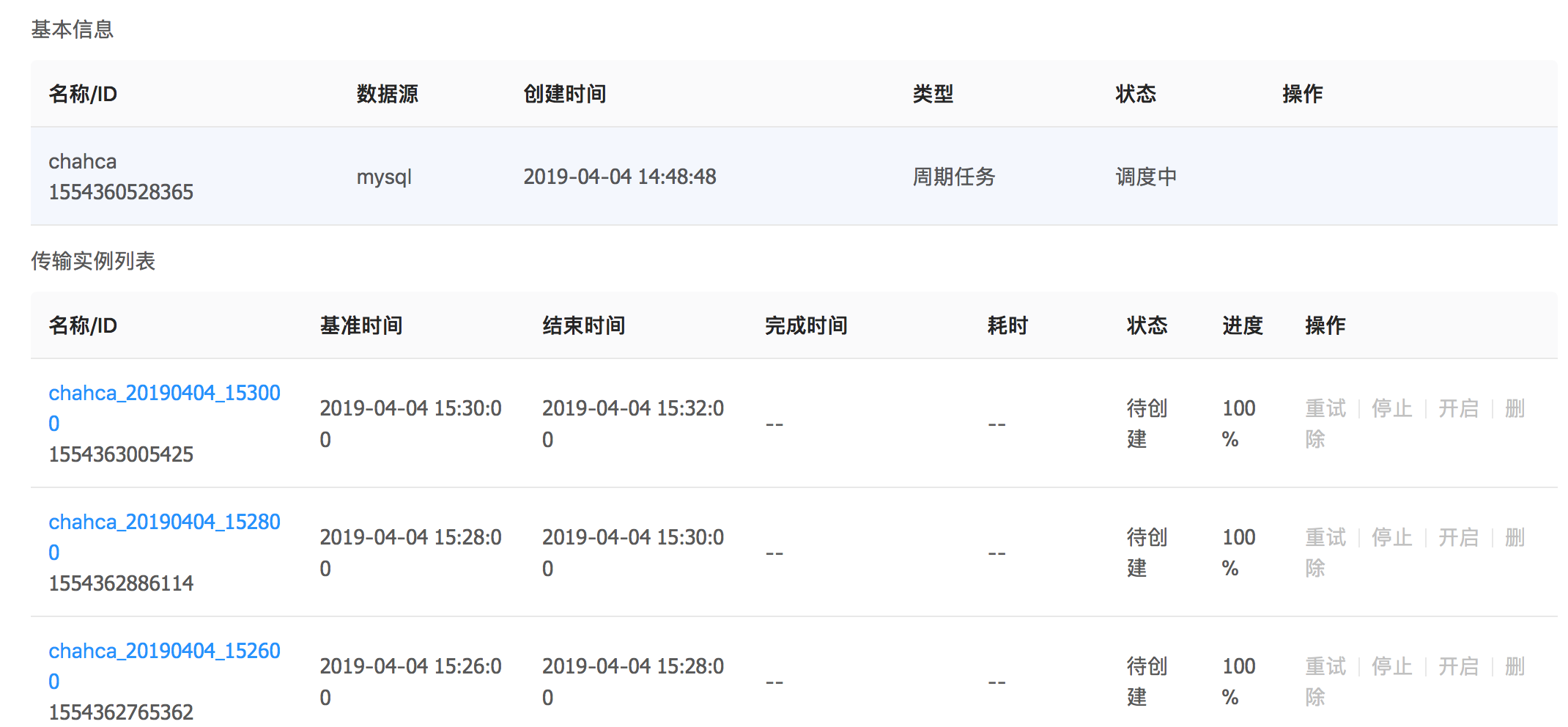The image size is (1568, 727).
Task: Click 删除 for instance 1554363005425
Action: (x=1515, y=408)
